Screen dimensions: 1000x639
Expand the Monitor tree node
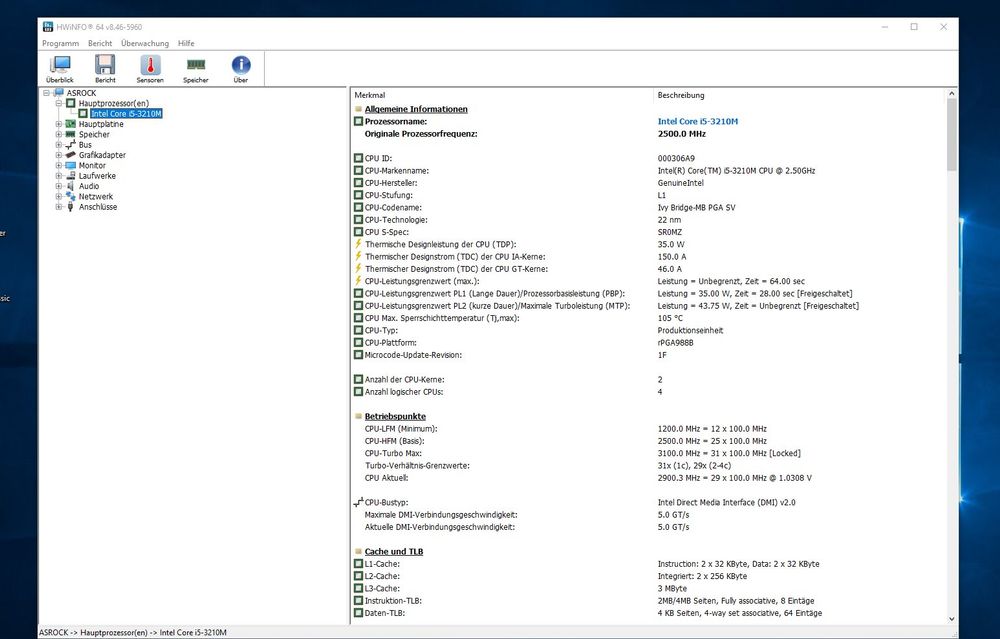[59, 165]
